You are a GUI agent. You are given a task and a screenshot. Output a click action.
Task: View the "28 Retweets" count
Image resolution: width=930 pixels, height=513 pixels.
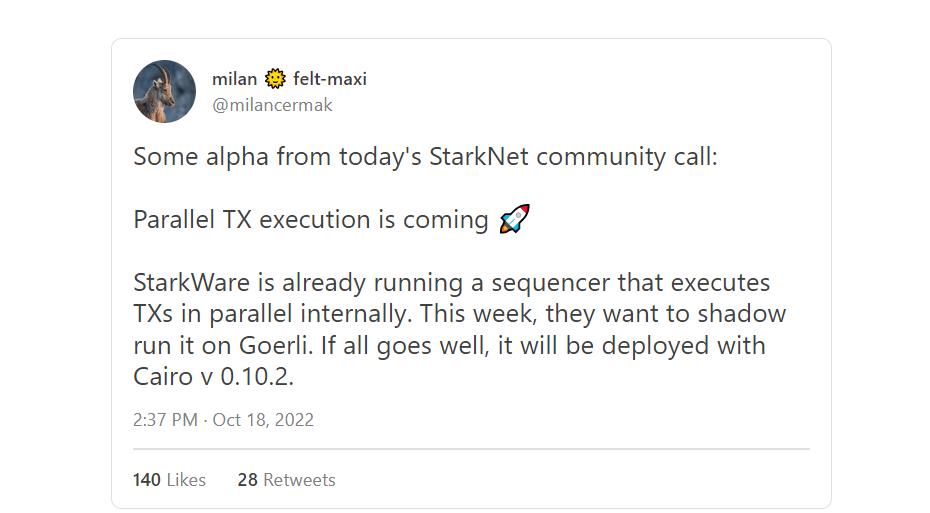pos(286,480)
